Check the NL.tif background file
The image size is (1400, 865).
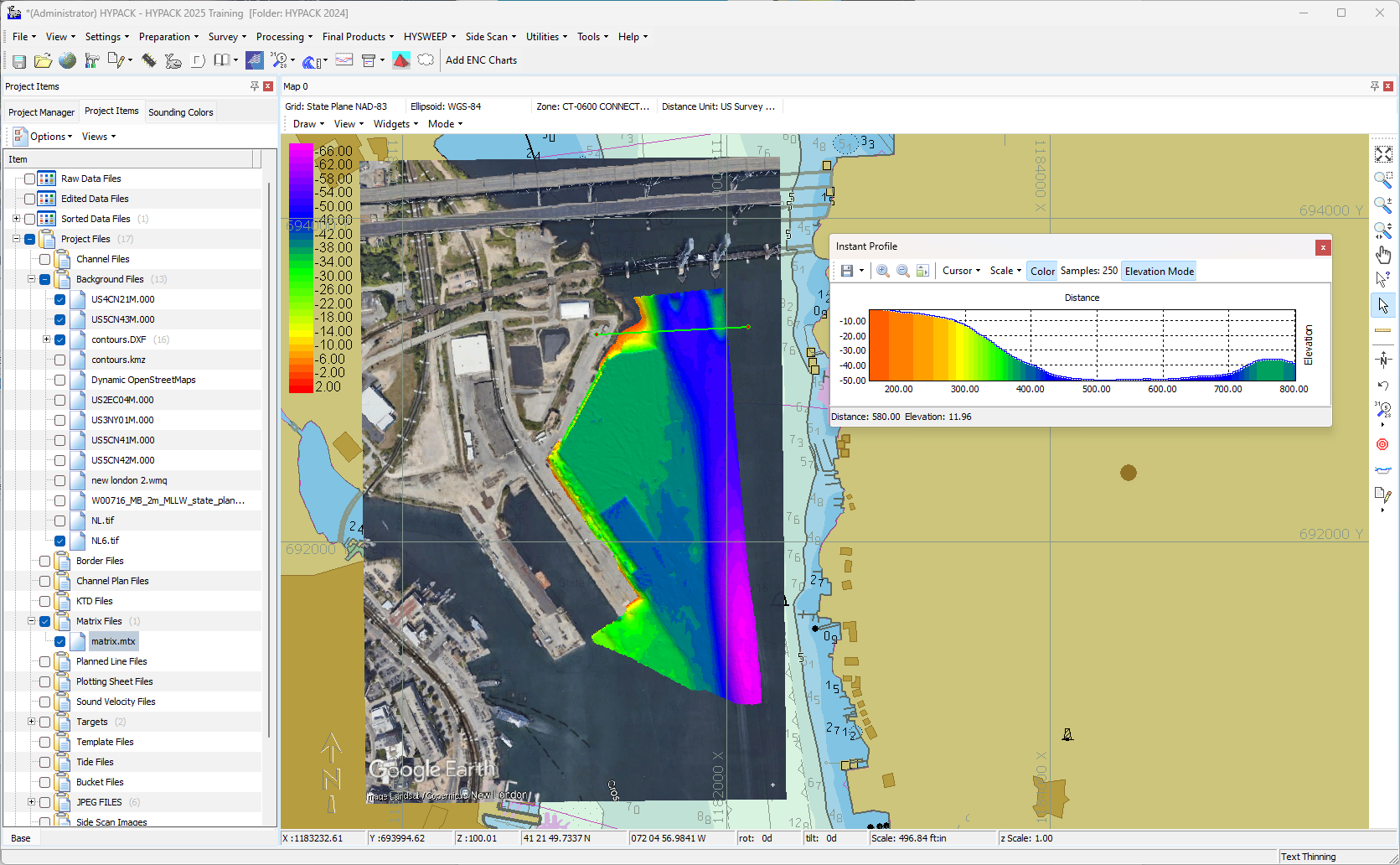point(59,521)
